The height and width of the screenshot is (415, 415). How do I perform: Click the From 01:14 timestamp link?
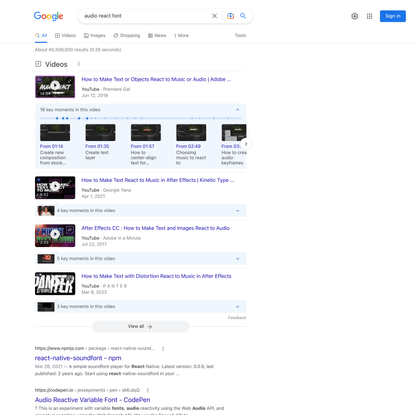click(x=51, y=146)
